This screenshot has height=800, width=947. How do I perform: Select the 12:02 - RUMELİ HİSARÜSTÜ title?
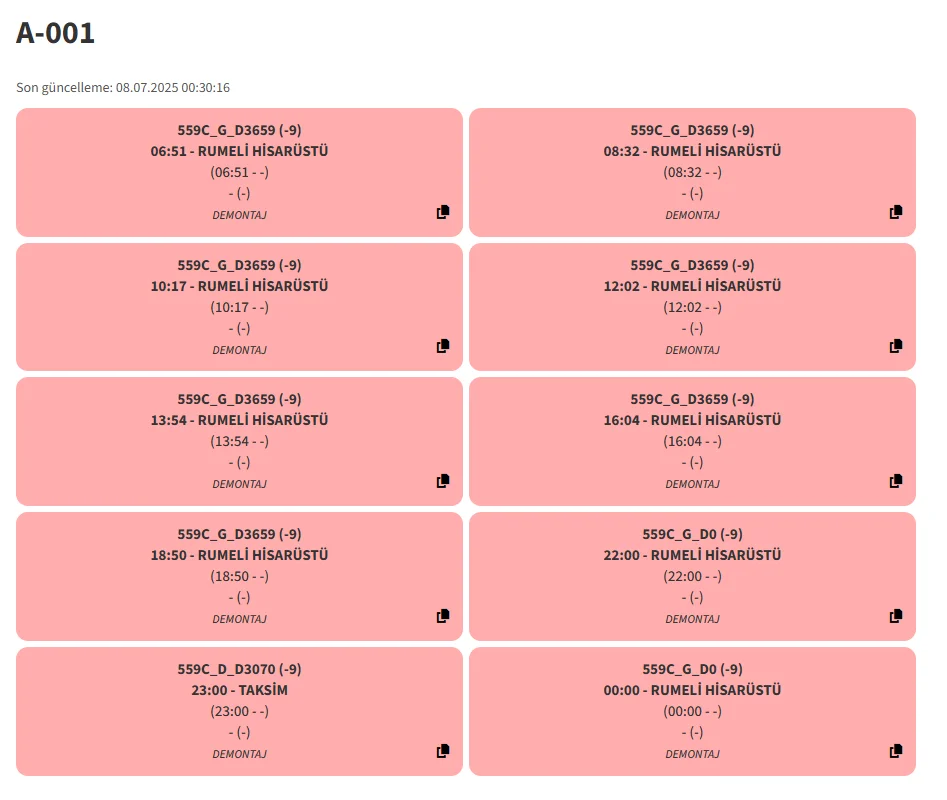(692, 286)
